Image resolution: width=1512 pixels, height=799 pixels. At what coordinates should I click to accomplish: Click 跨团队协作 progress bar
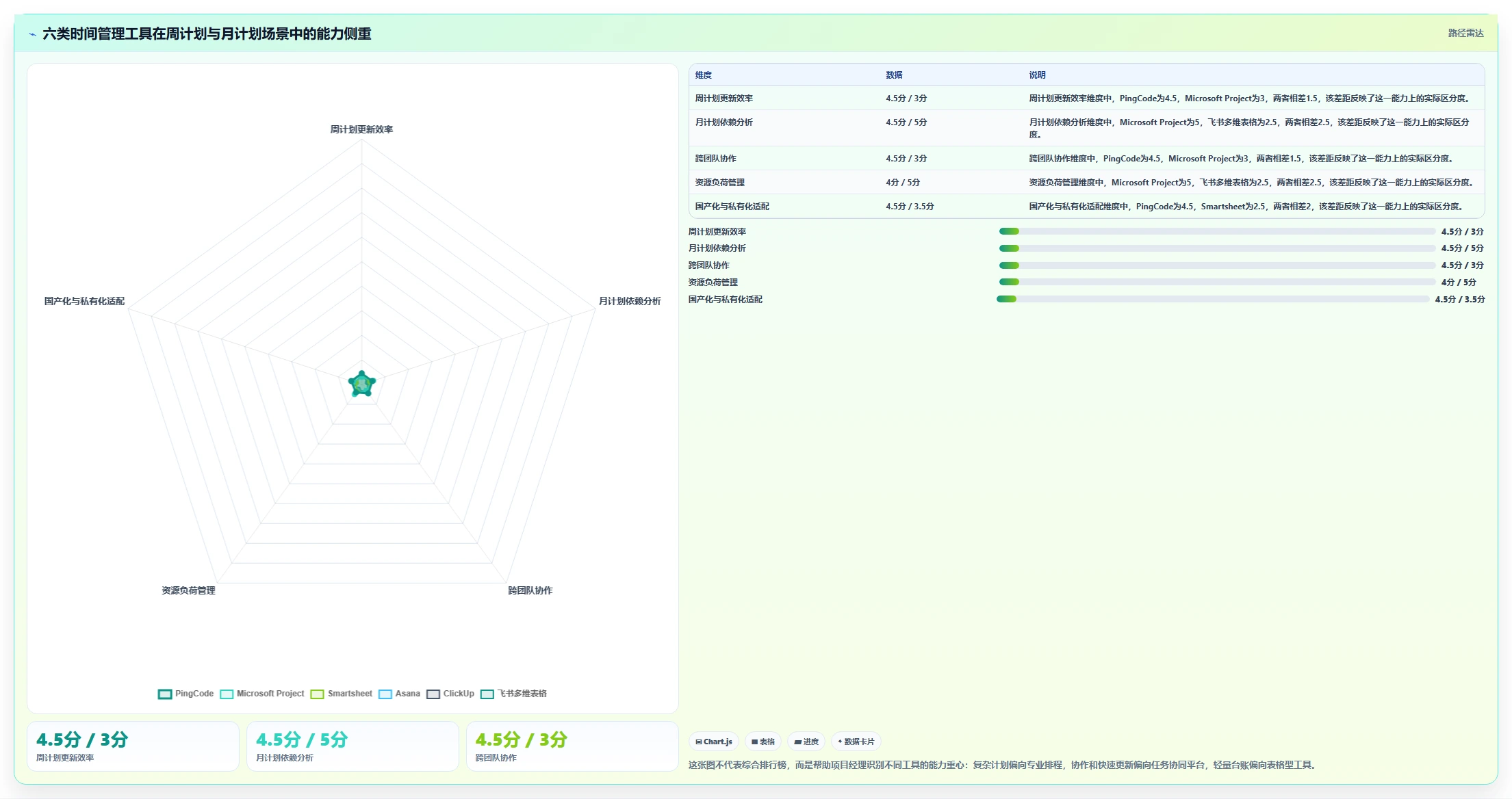[1217, 265]
